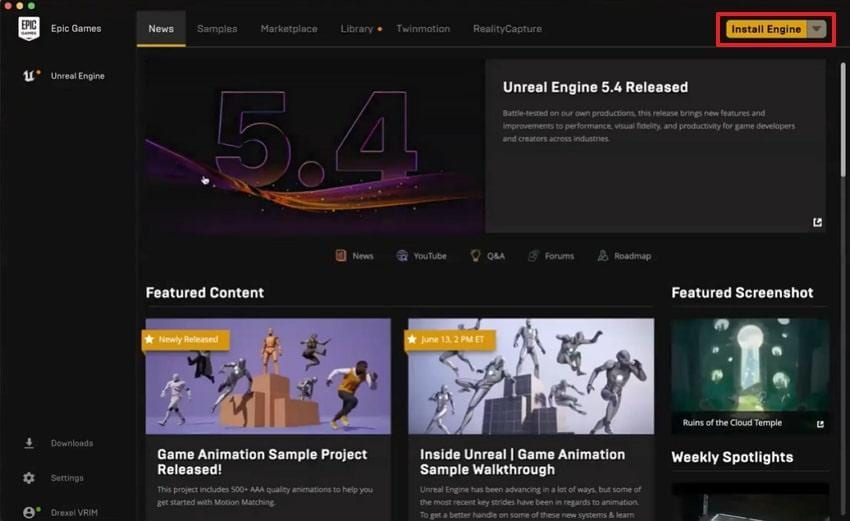Click the Forums speech bubble icon

point(533,255)
